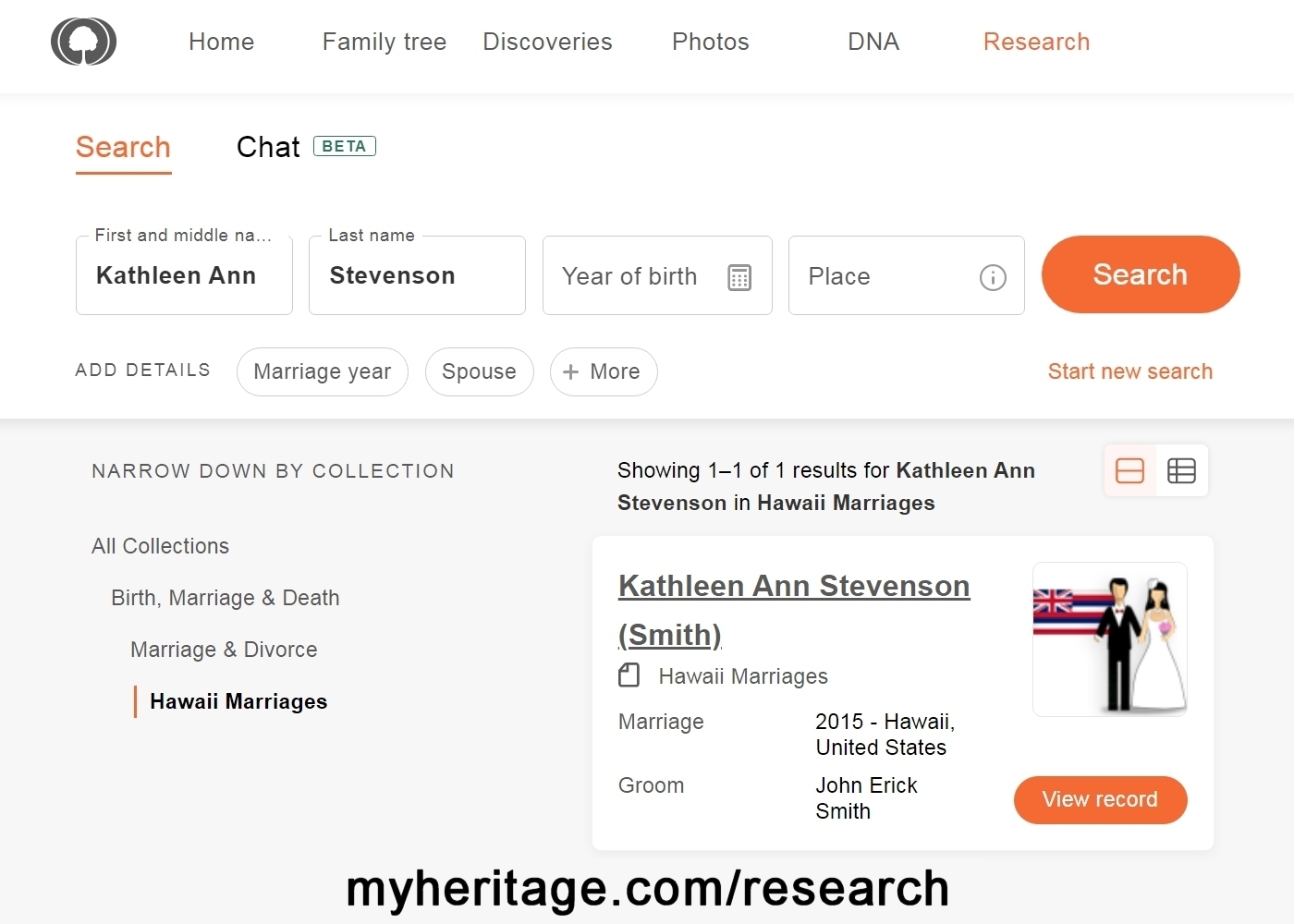Click the BETA badge next to Chat
This screenshot has width=1294, height=924.
345,146
